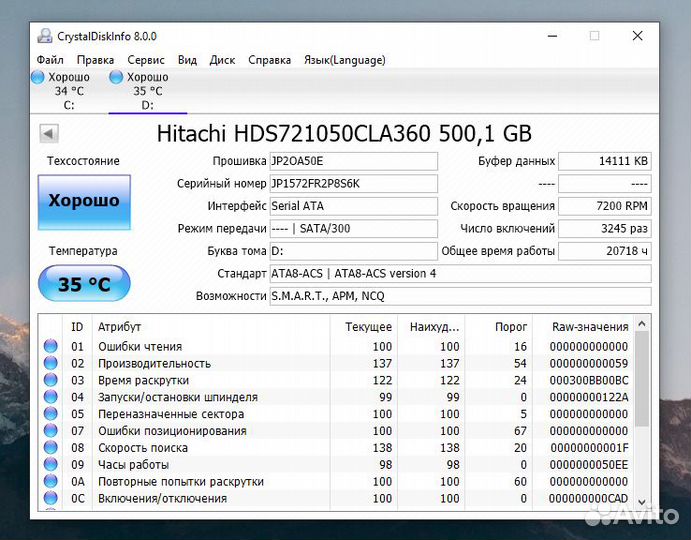Select the Ошибки позиционирования attribute name

172,431
